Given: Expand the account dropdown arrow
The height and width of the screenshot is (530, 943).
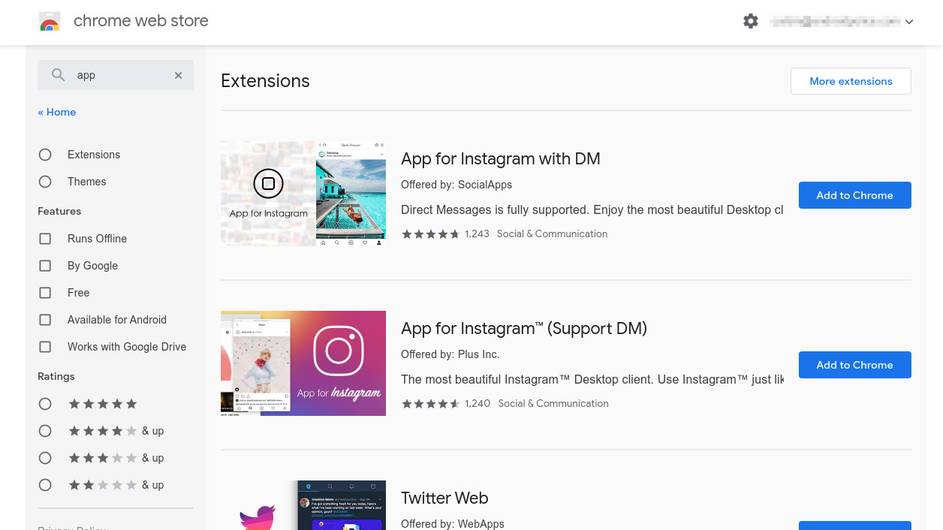Looking at the screenshot, I should tap(909, 22).
